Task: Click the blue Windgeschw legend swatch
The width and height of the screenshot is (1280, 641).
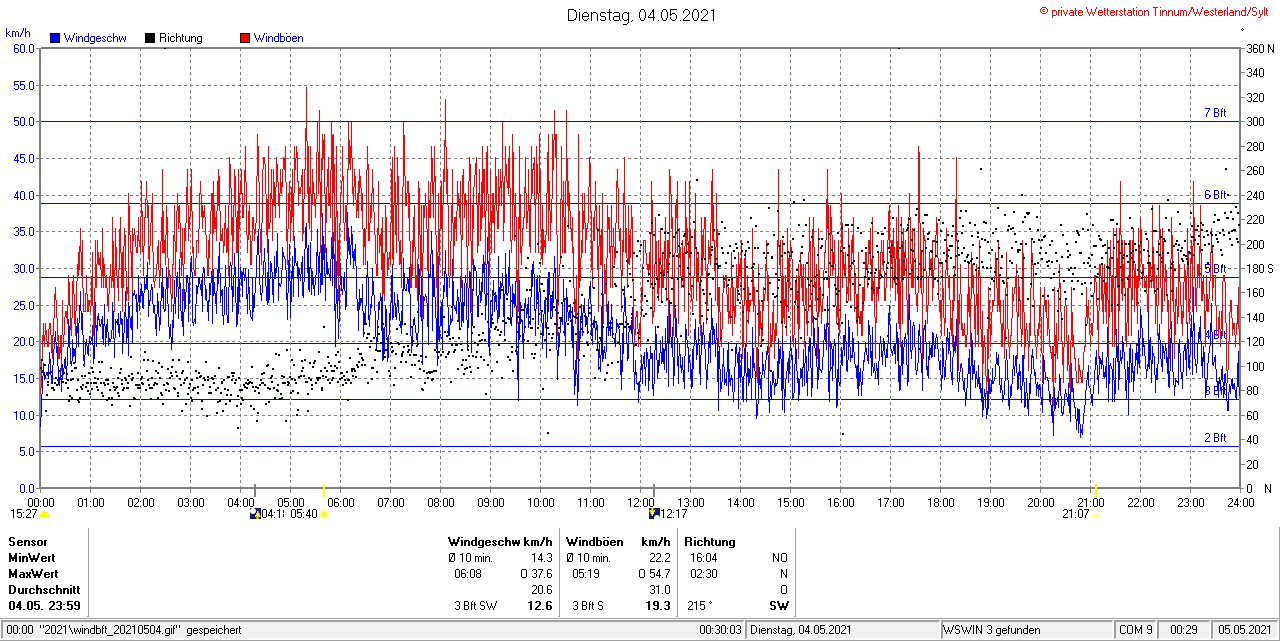Action: pos(54,38)
